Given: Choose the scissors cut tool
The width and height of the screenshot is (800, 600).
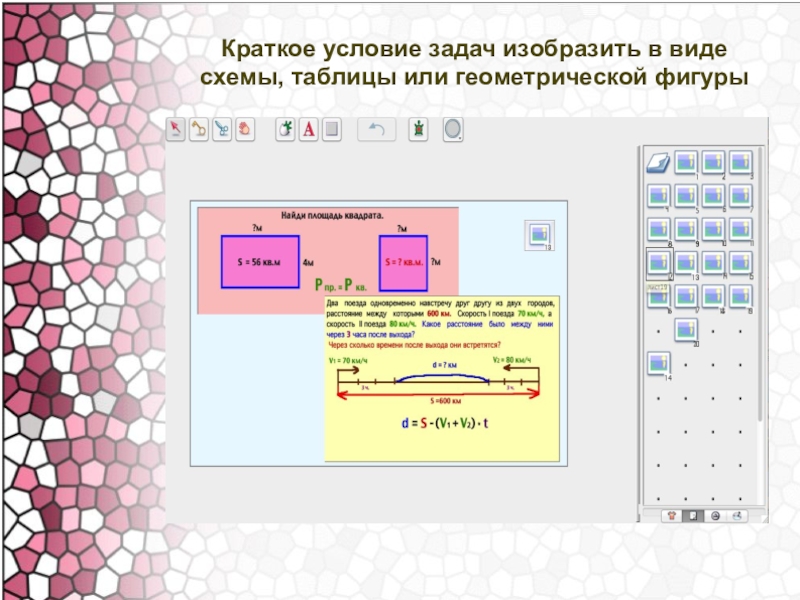Looking at the screenshot, I should 222,130.
